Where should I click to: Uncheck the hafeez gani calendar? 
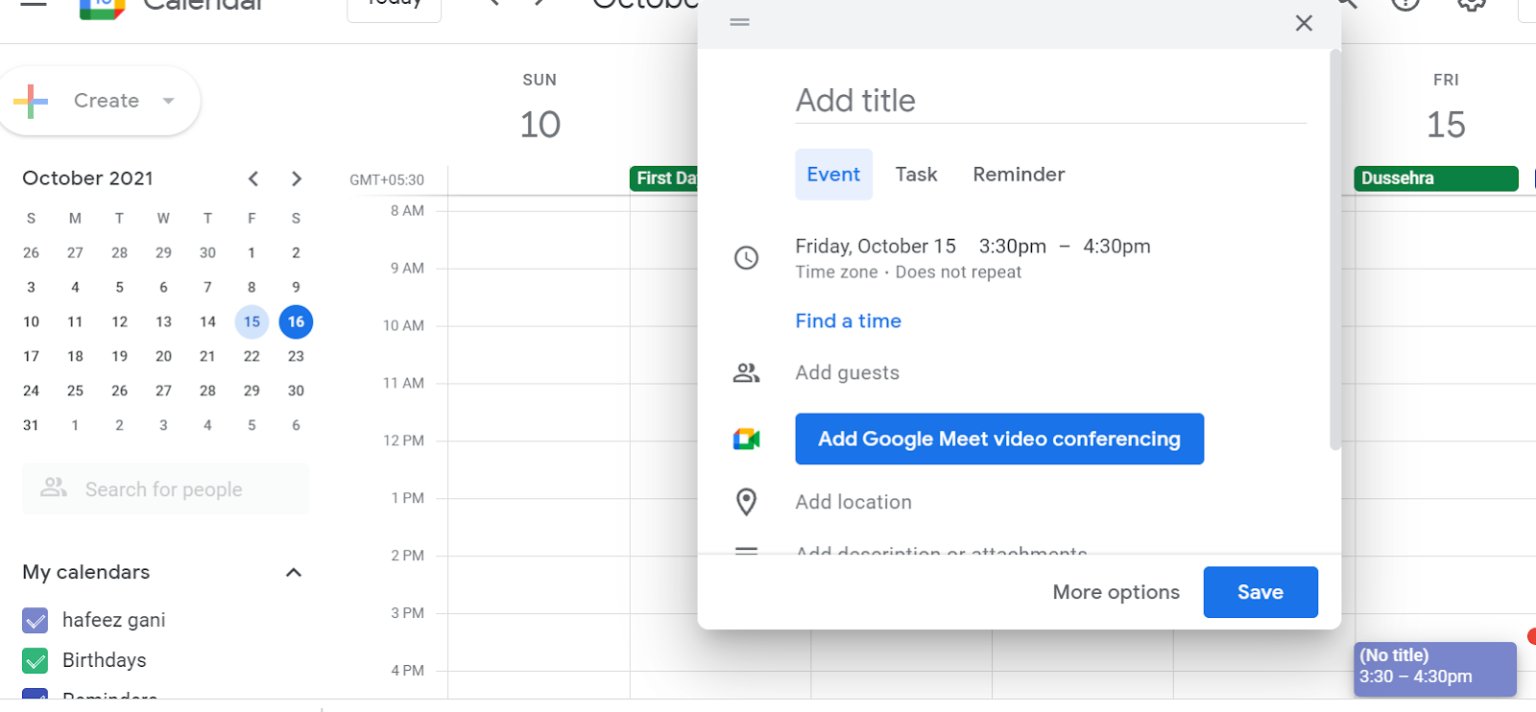34,620
